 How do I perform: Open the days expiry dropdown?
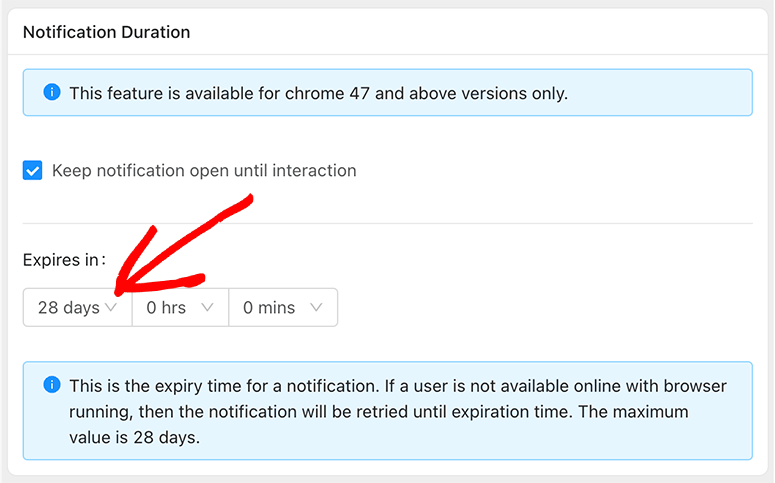point(78,308)
